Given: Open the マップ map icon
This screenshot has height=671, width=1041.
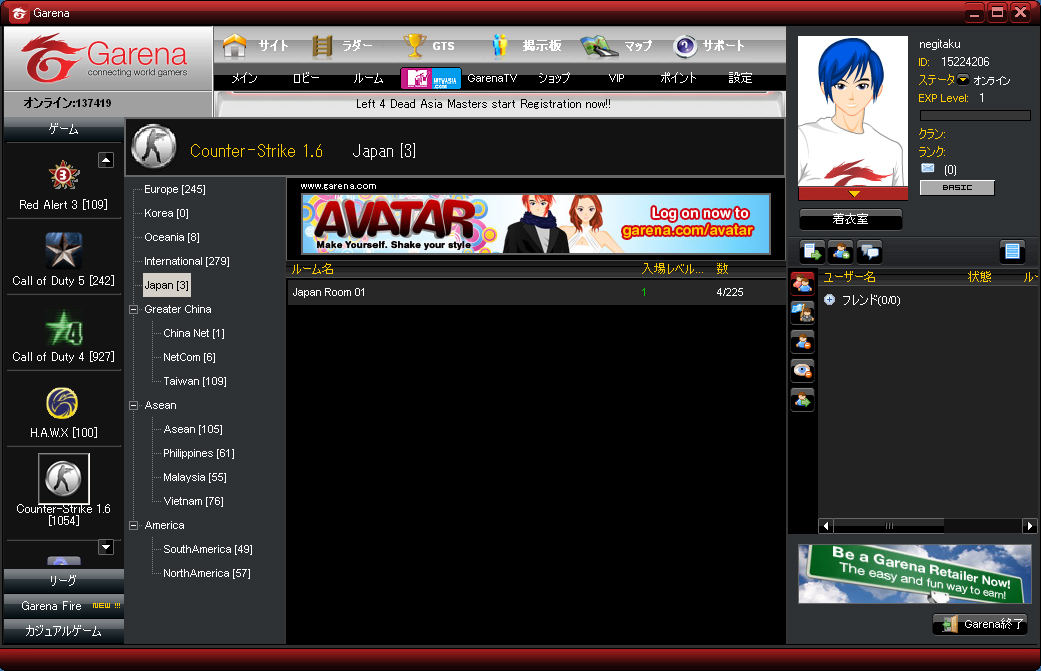Looking at the screenshot, I should (x=599, y=46).
